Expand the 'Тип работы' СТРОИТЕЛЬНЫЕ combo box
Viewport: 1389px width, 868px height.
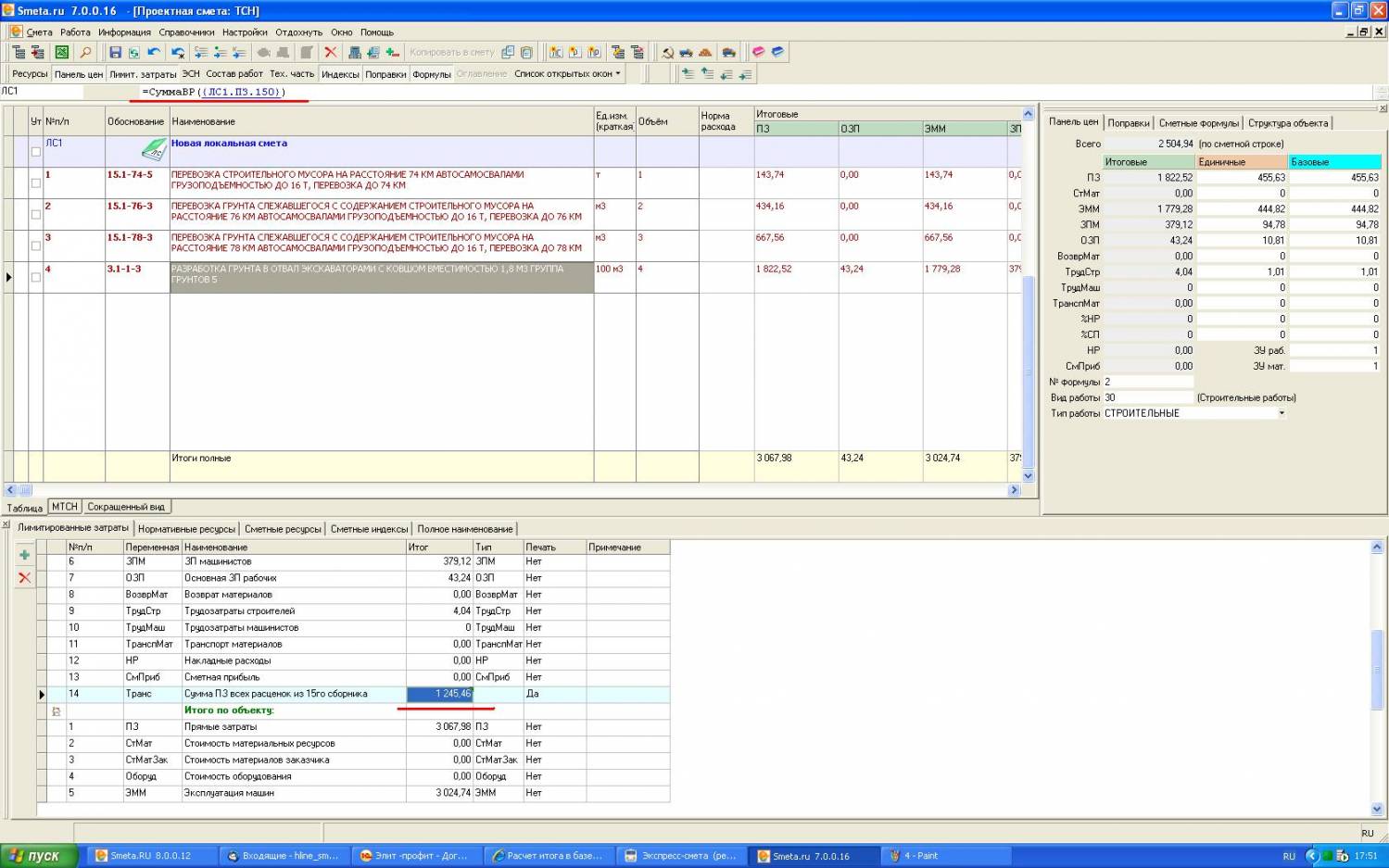point(1282,413)
